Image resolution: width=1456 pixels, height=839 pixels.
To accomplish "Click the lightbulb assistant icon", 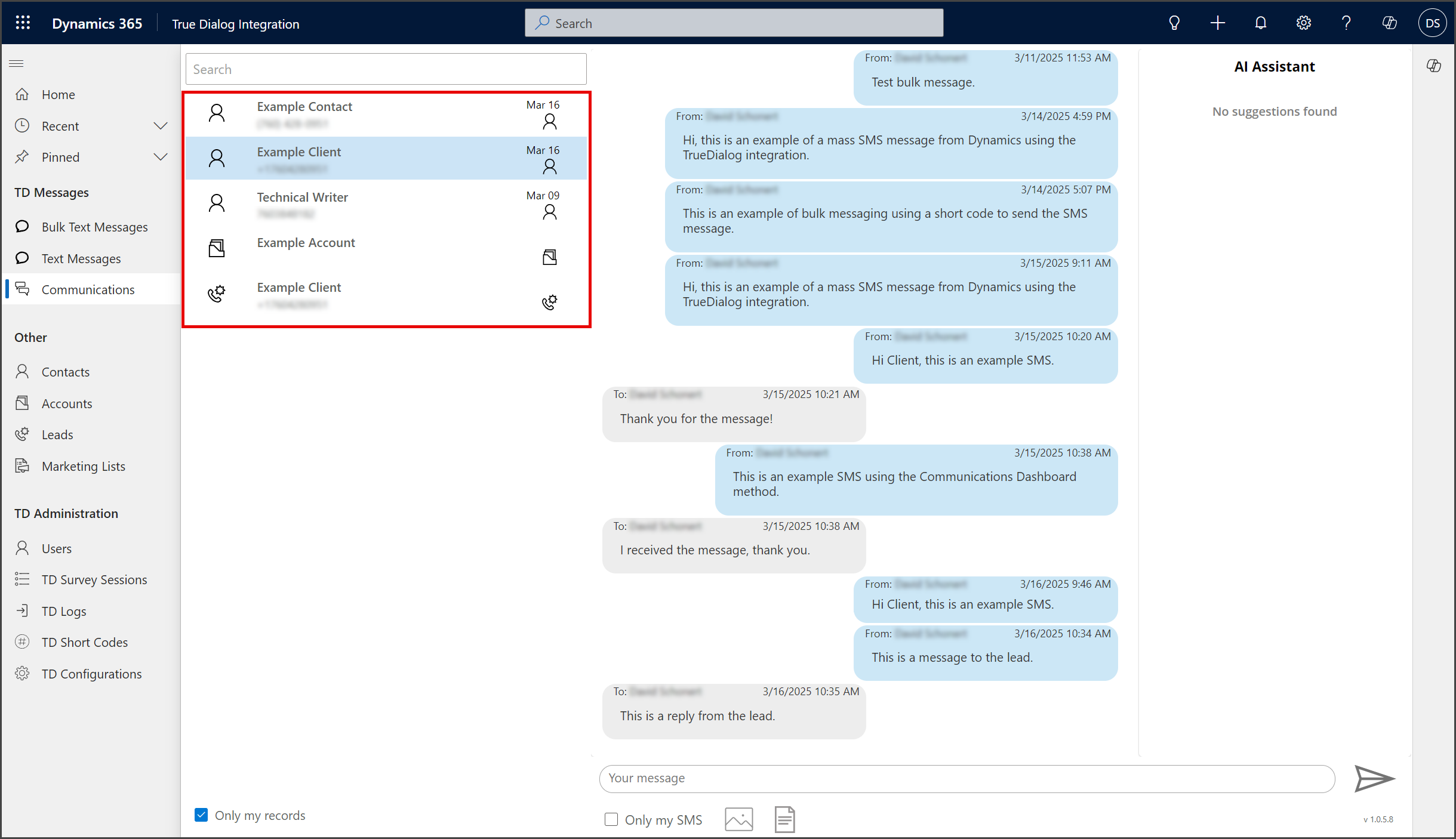I will tap(1174, 23).
